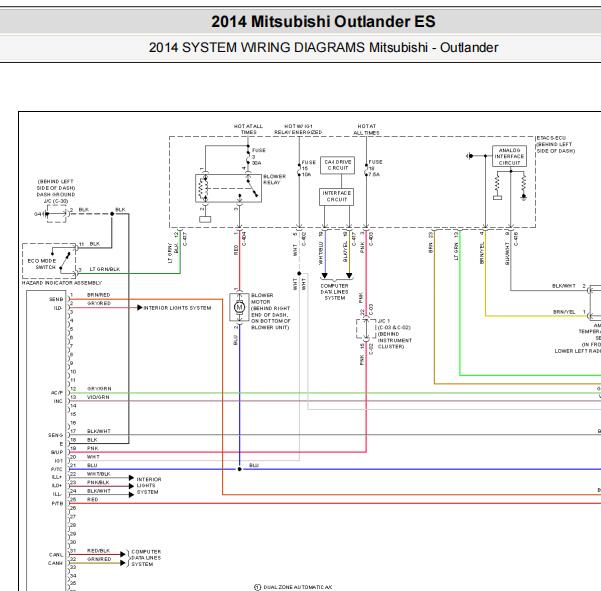Click the 'AC/P' pin name

pos(57,393)
